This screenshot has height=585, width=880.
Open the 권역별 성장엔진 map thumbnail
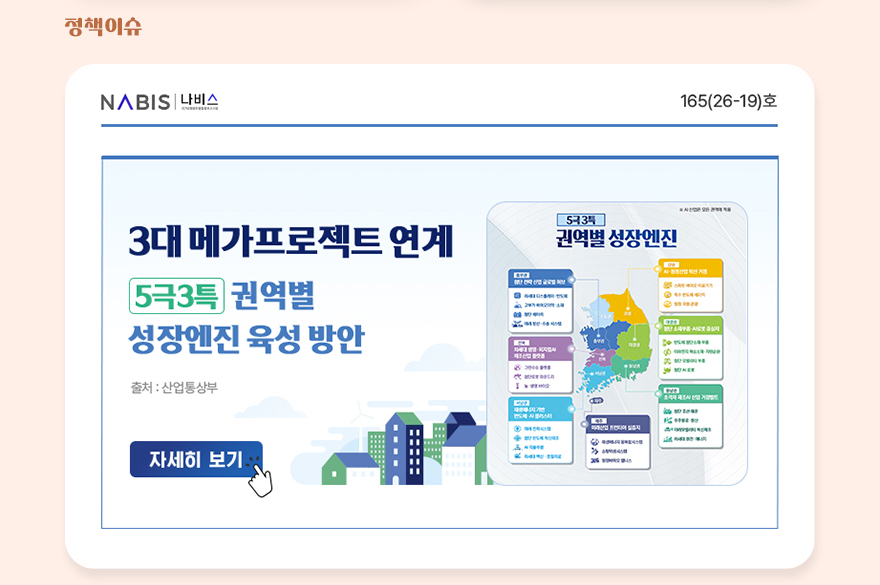coord(617,343)
